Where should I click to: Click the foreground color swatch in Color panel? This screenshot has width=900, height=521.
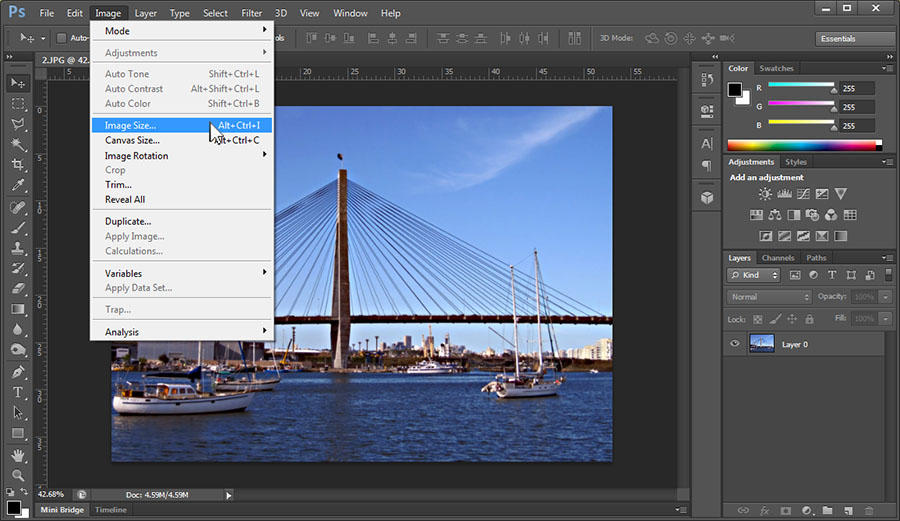(735, 89)
